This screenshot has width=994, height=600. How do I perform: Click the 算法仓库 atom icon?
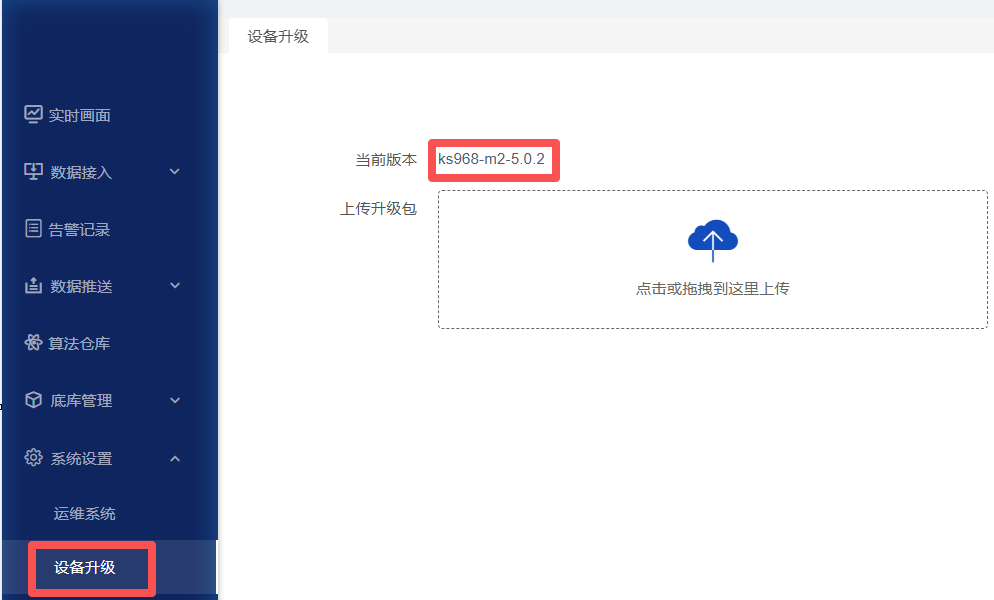[x=33, y=343]
